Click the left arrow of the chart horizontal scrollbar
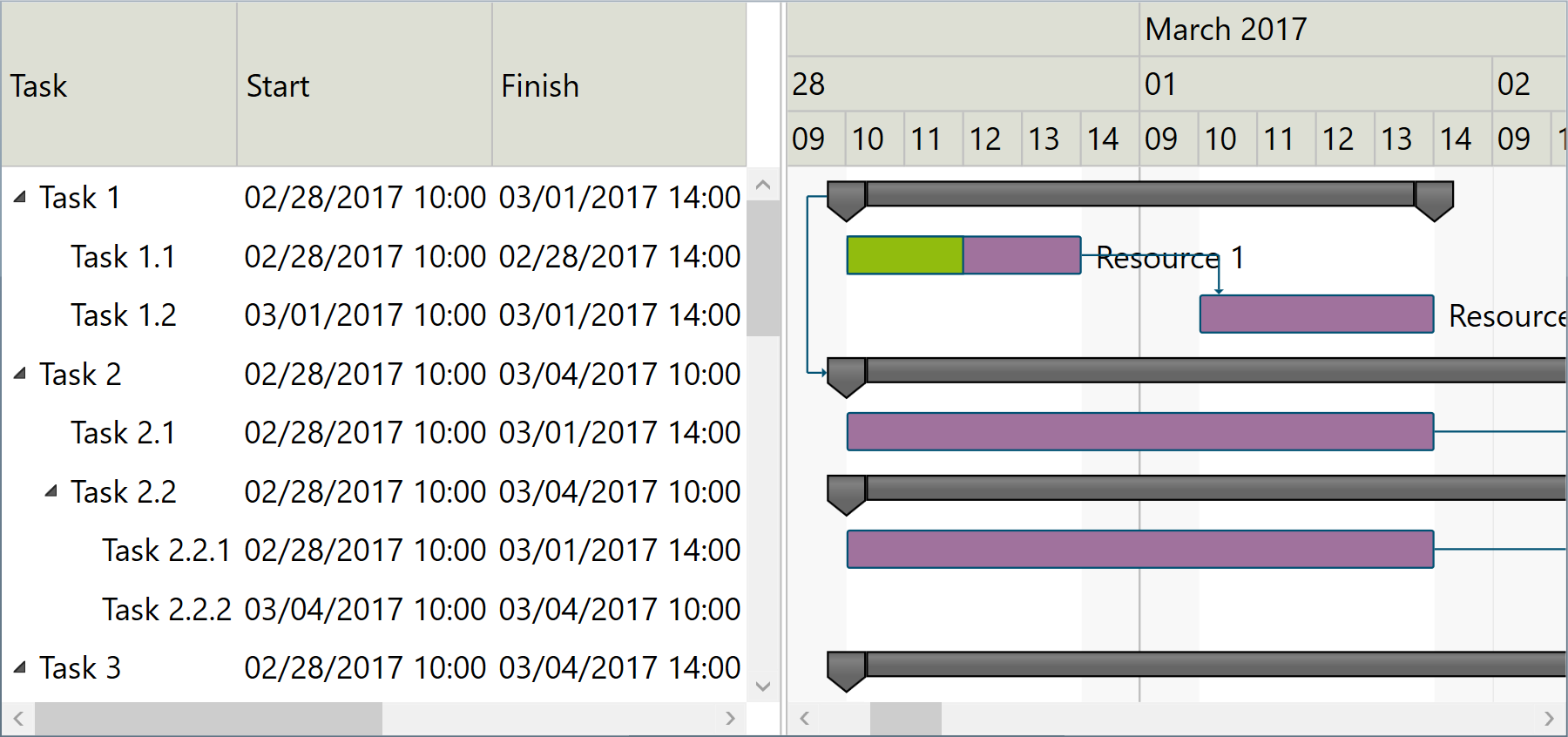Viewport: 1568px width, 737px height. pyautogui.click(x=802, y=719)
